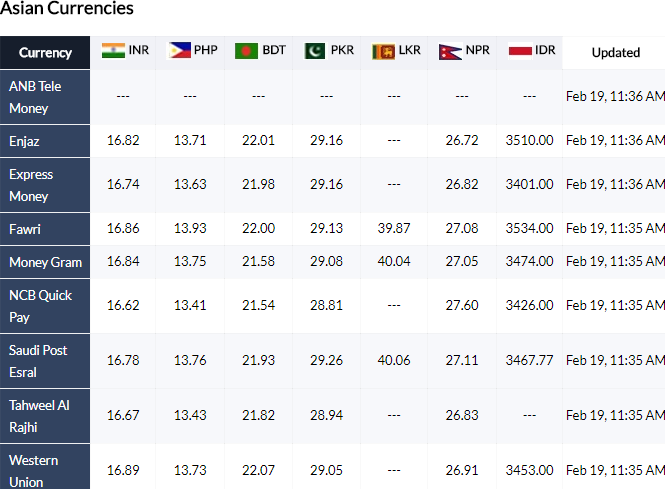This screenshot has height=489, width=669.
Task: Click Fawri's LKR rate 39.87
Action: point(393,228)
